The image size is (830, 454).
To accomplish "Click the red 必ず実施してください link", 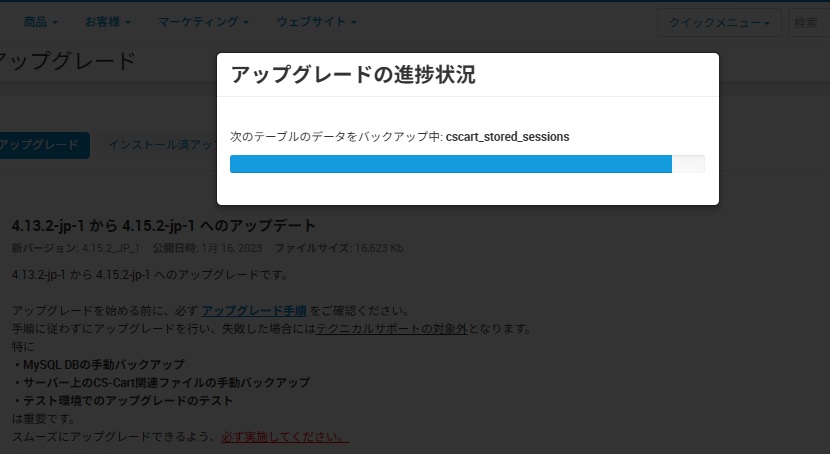I will coord(285,437).
